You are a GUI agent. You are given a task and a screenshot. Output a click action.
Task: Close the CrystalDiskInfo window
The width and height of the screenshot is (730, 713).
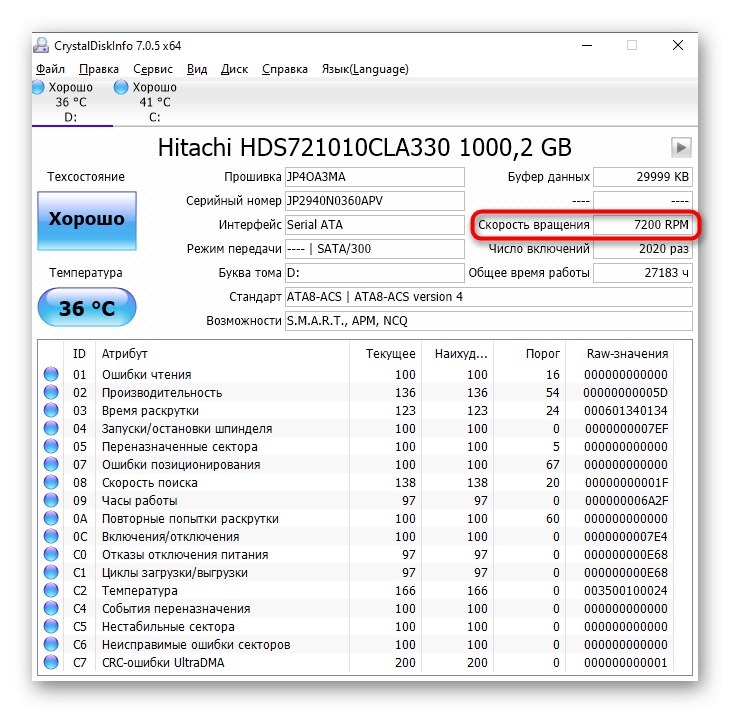[678, 45]
